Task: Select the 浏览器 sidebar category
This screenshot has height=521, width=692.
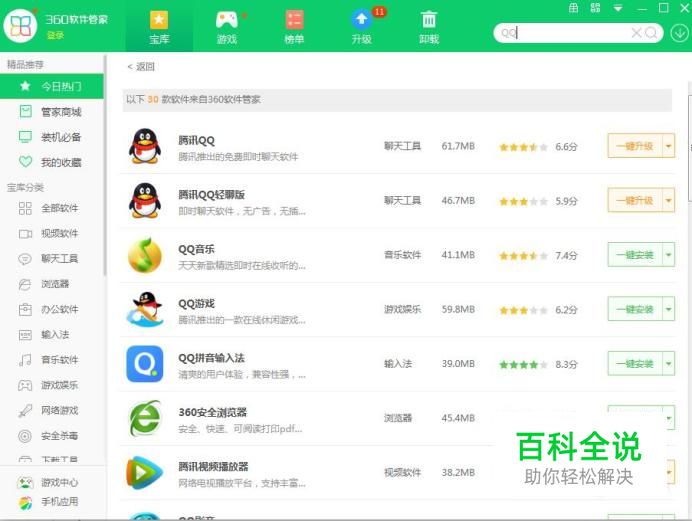Action: [52, 284]
